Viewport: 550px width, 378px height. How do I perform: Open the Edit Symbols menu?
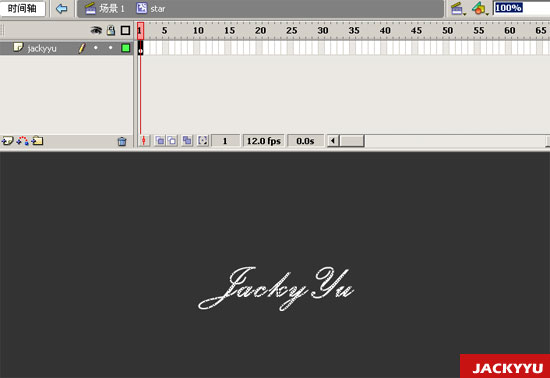coord(479,8)
